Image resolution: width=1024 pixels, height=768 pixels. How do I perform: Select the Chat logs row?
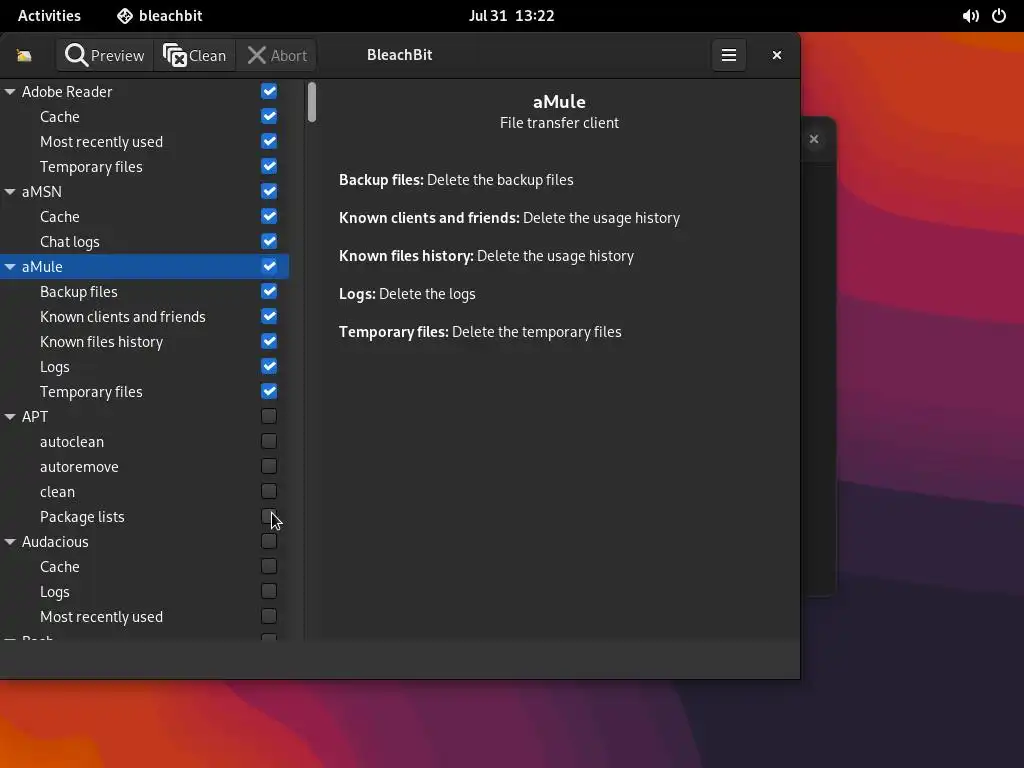point(144,242)
